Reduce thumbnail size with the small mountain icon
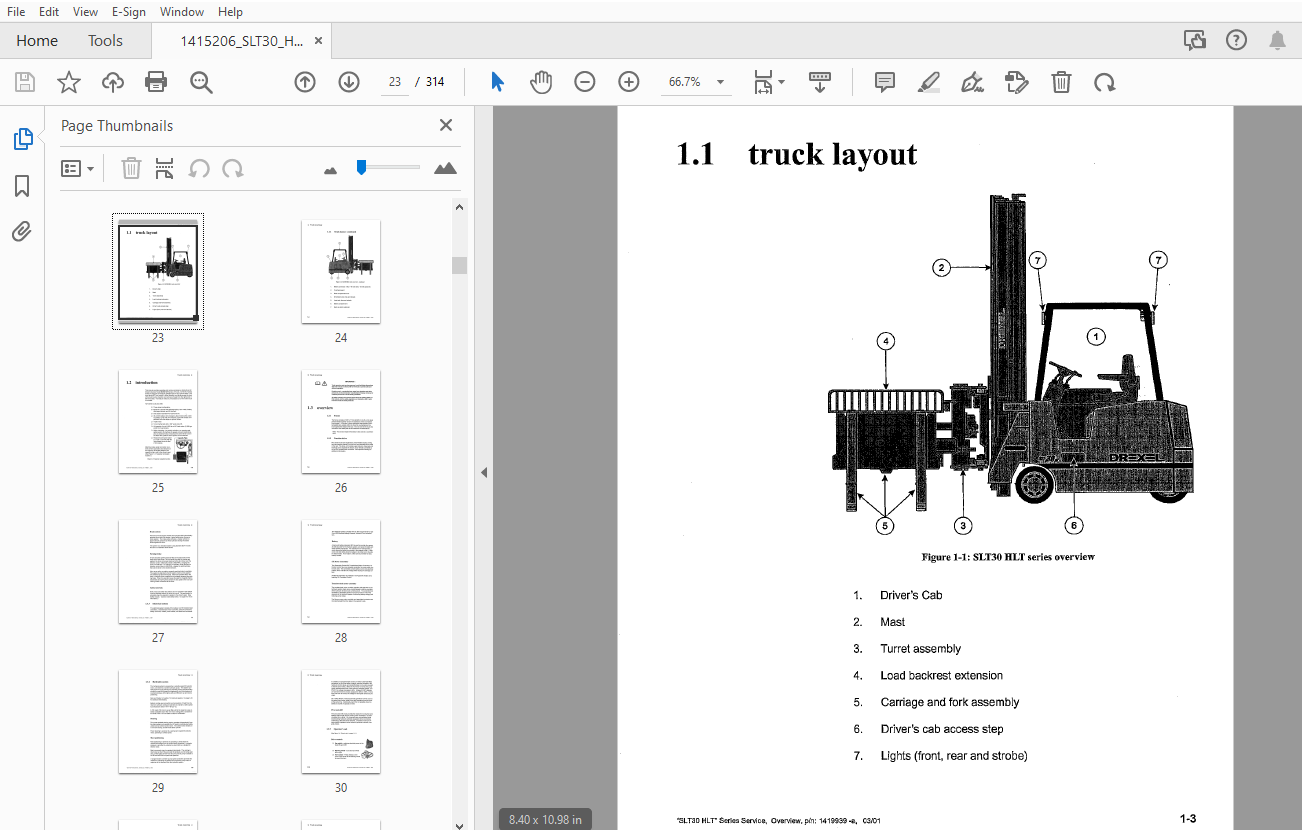The height and width of the screenshot is (830, 1302). (x=331, y=170)
